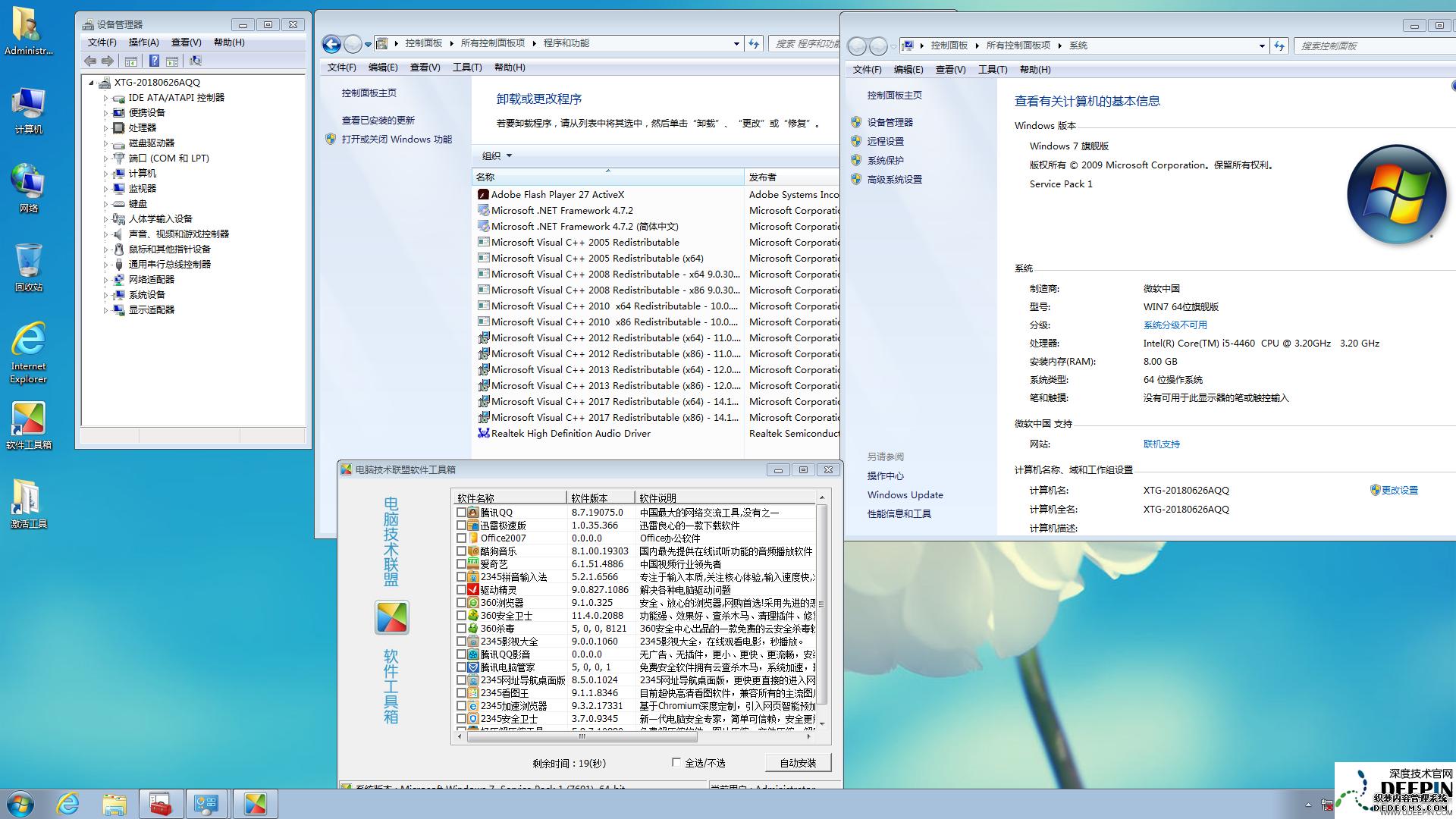Image resolution: width=1456 pixels, height=819 pixels.
Task: Open 操作(A) menu in Device Manager
Action: point(143,42)
